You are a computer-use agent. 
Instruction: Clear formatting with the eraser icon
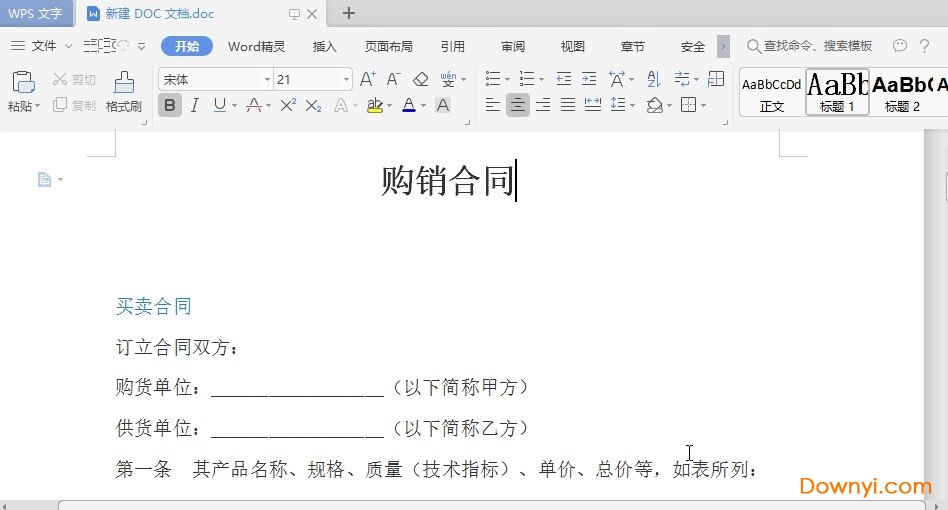pos(421,79)
